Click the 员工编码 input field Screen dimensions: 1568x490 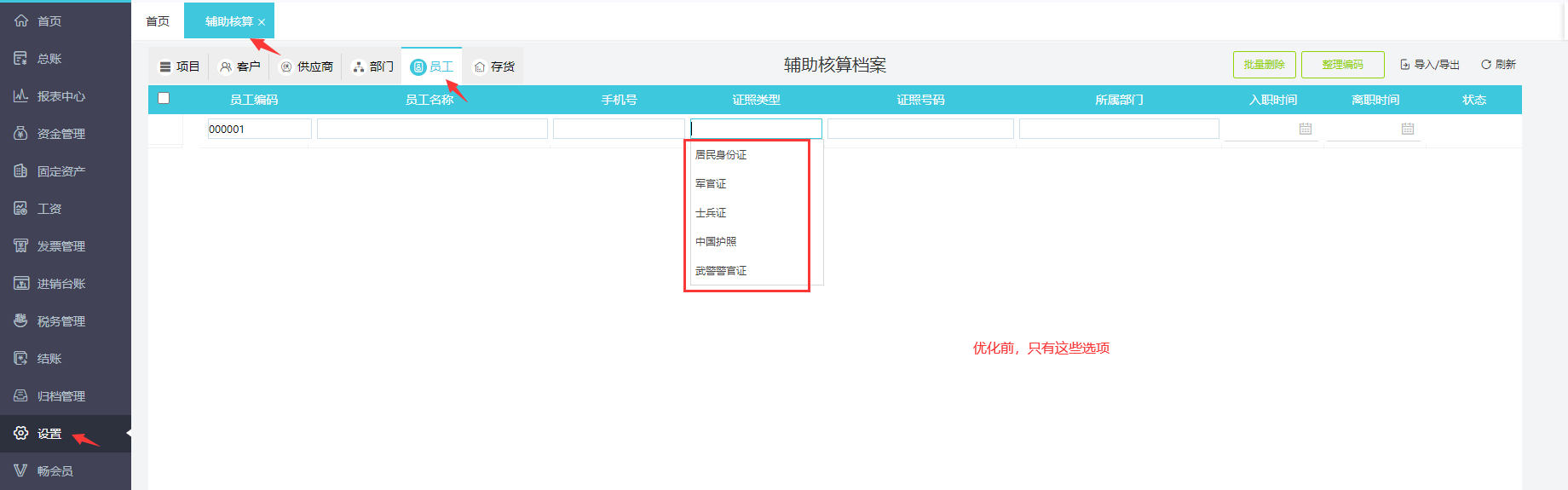[259, 129]
